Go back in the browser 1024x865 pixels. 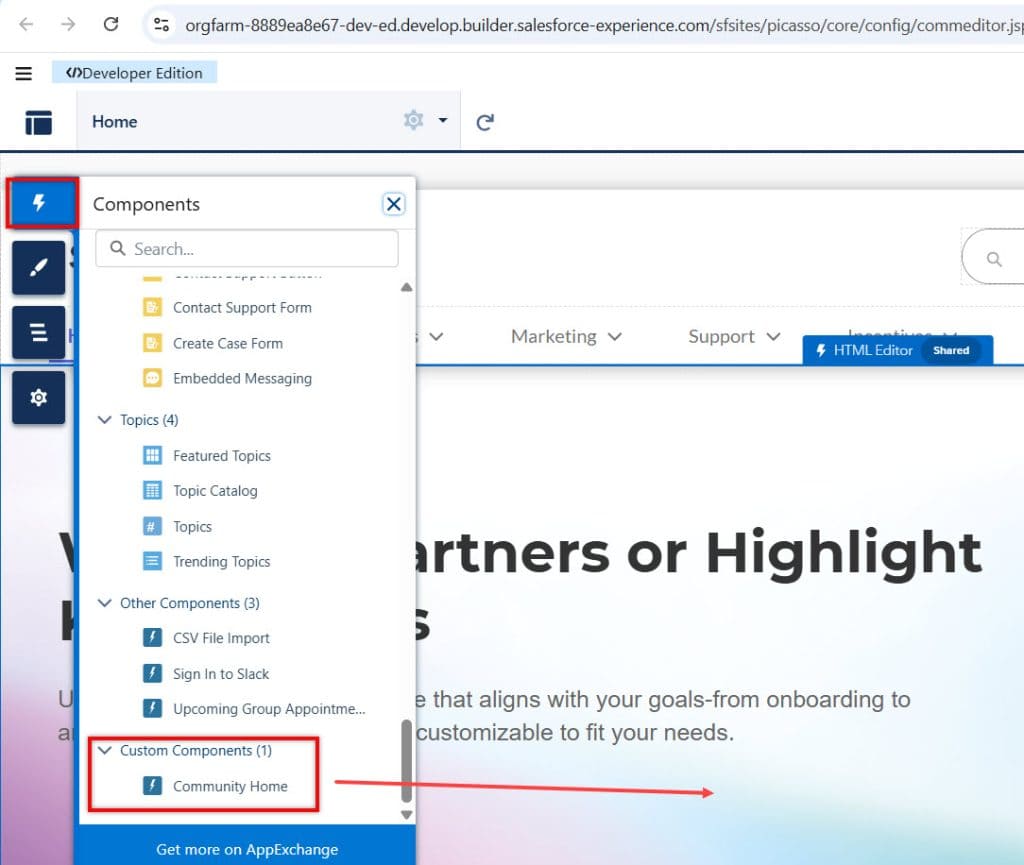(26, 24)
